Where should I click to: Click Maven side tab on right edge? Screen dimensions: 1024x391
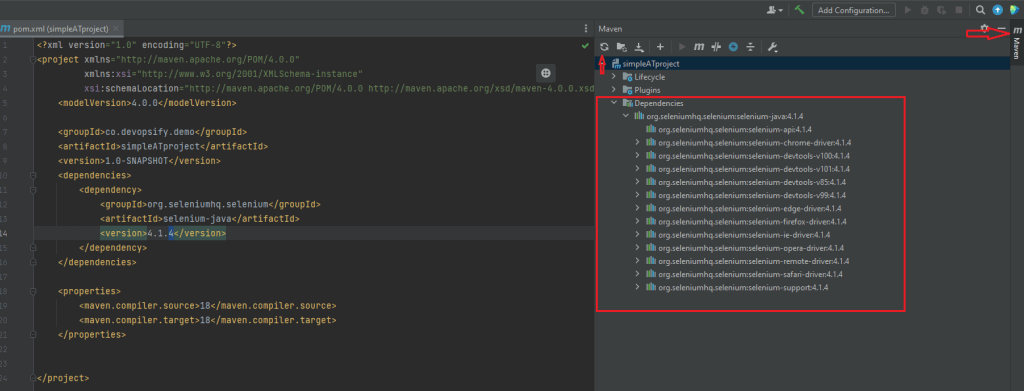point(1016,42)
